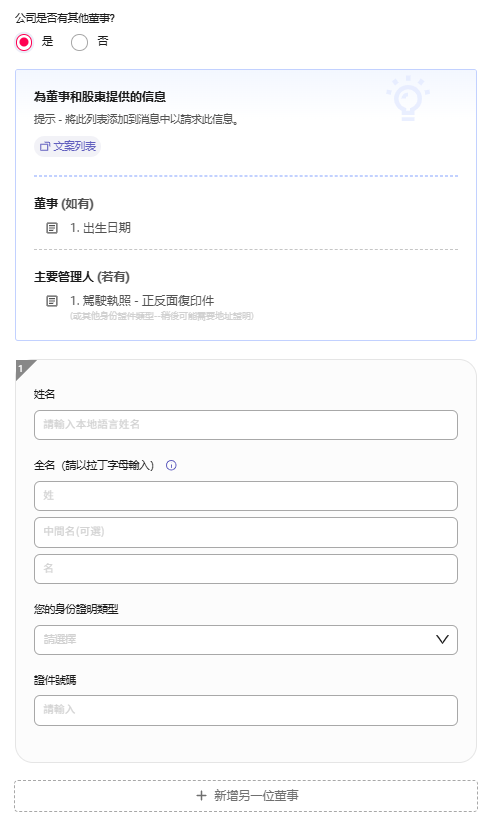Click the lightbulb tip icon
Viewport: 491px width, 832px height.
click(x=408, y=99)
